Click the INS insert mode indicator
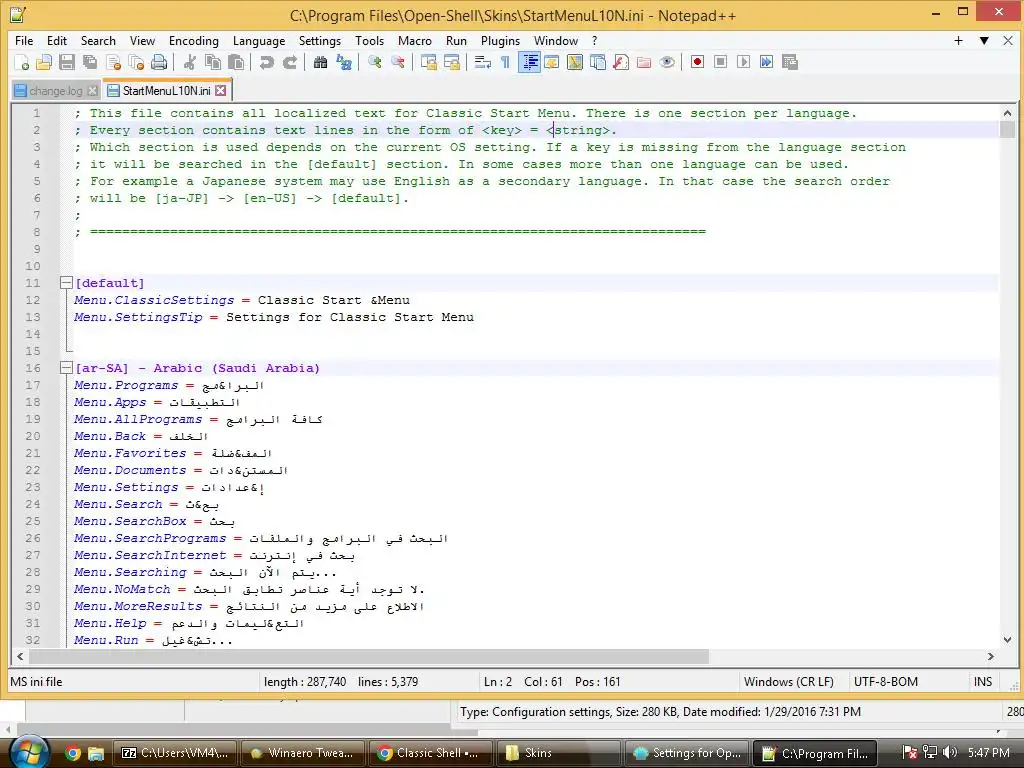 pyautogui.click(x=983, y=682)
